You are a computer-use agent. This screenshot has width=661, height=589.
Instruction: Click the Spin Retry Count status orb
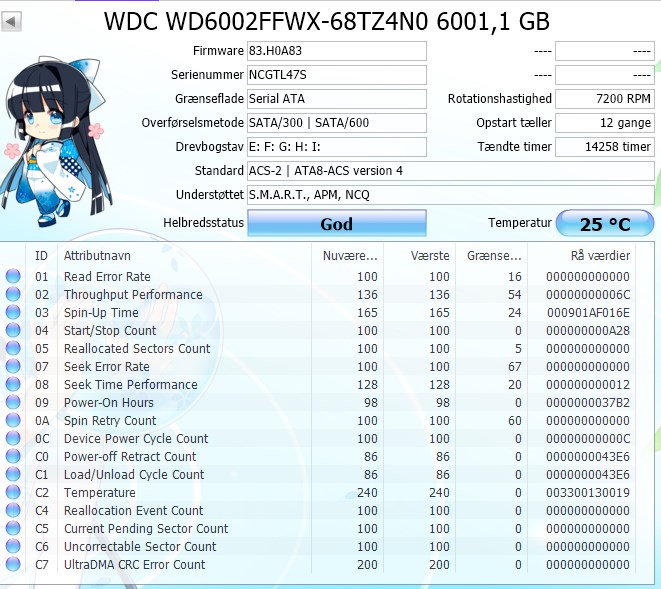[13, 420]
